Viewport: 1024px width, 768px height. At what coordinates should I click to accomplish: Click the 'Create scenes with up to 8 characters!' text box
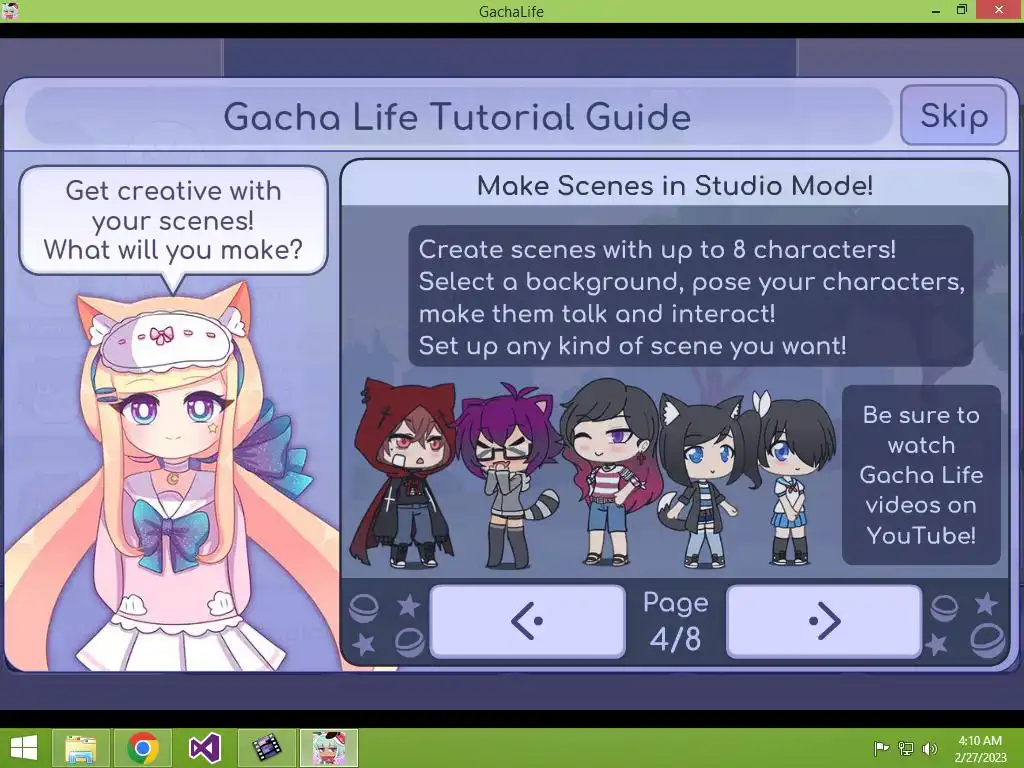(x=691, y=296)
